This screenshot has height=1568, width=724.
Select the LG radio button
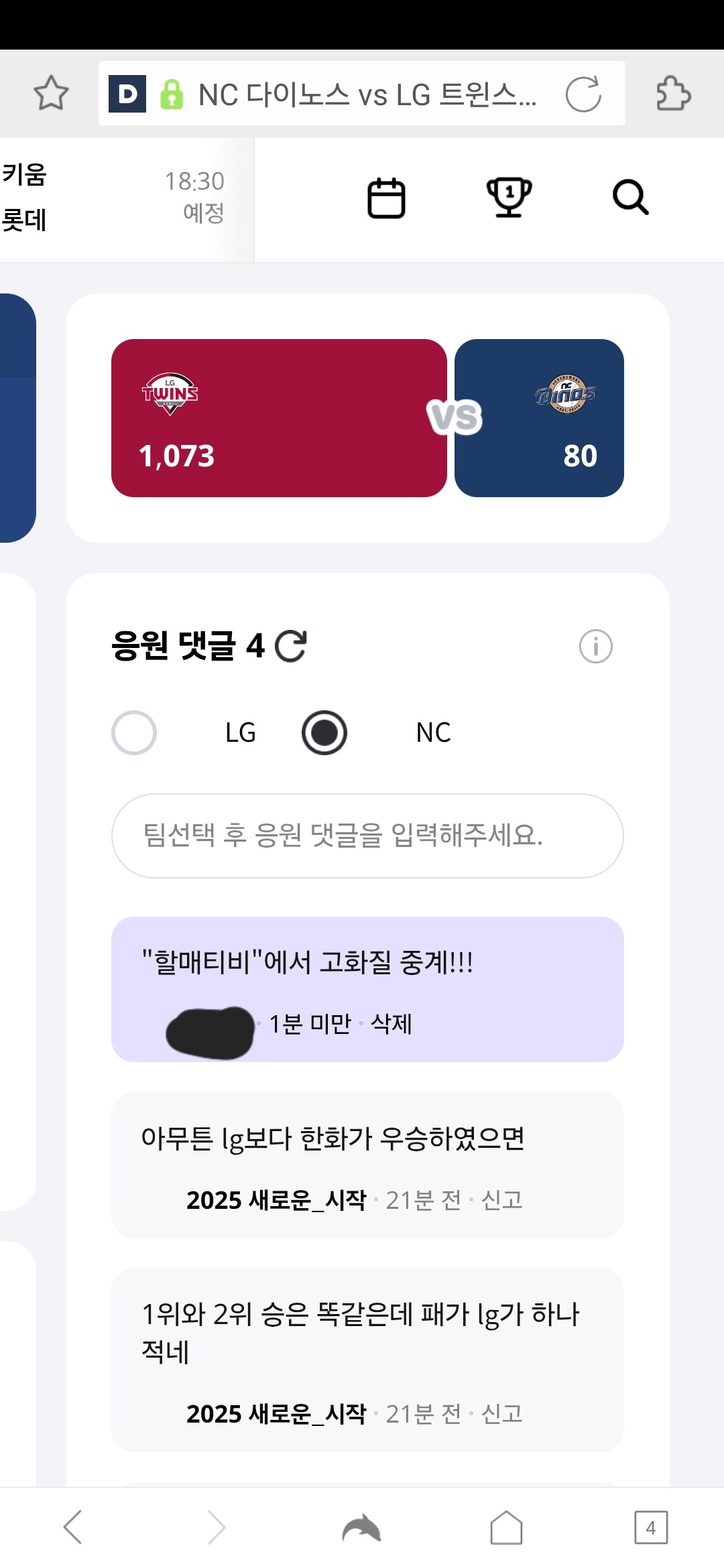(134, 732)
